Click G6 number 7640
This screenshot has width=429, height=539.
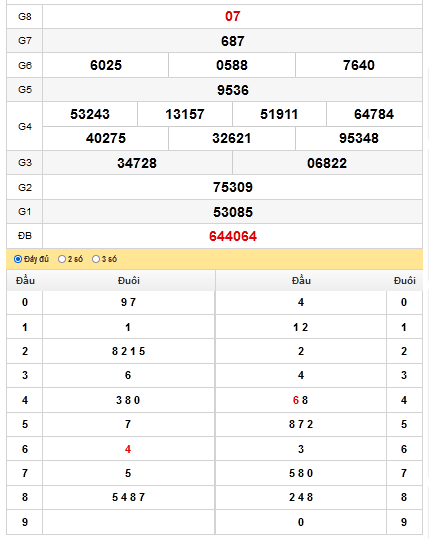click(359, 65)
